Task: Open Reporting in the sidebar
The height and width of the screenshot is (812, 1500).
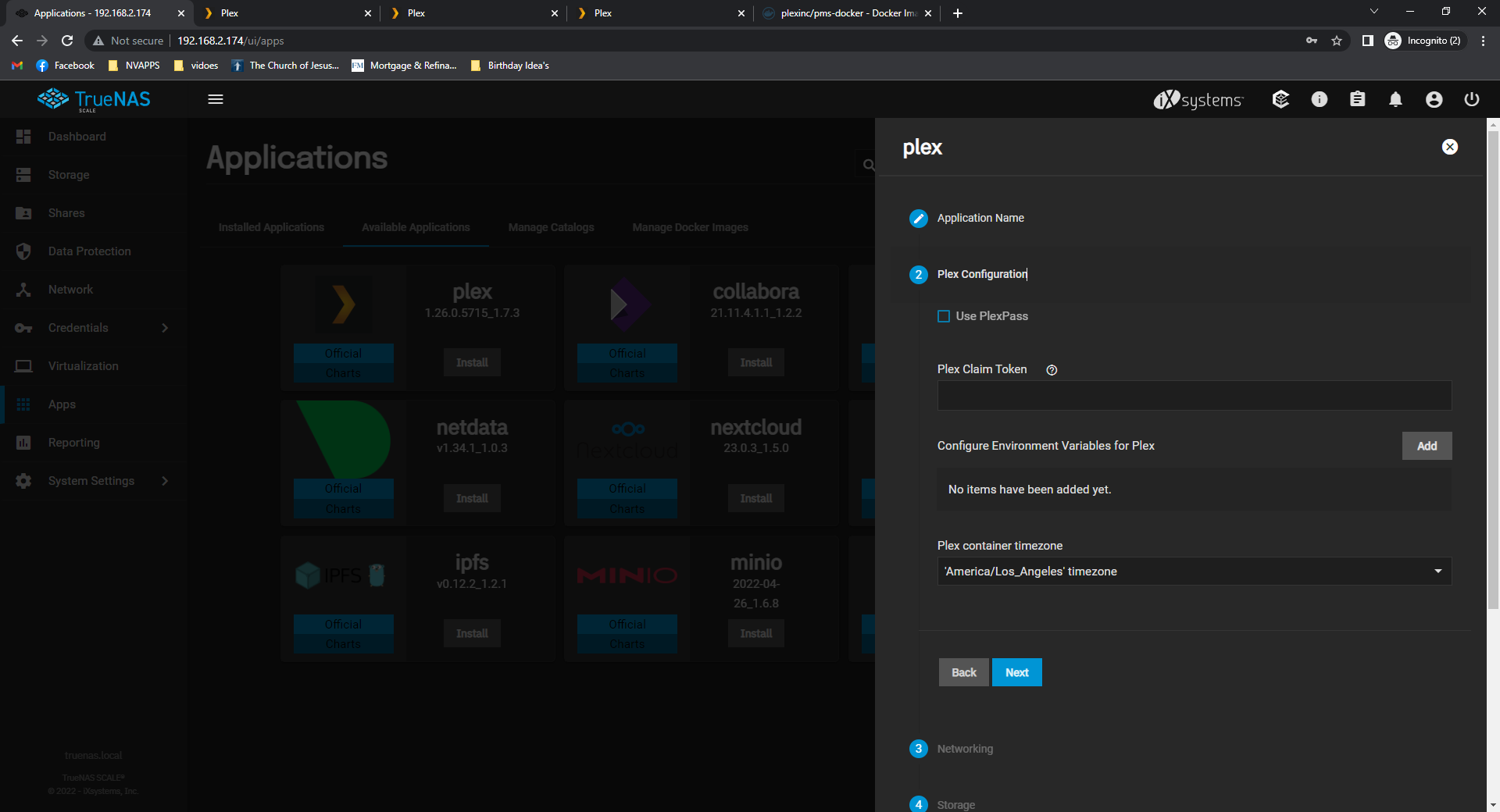Action: tap(94, 443)
